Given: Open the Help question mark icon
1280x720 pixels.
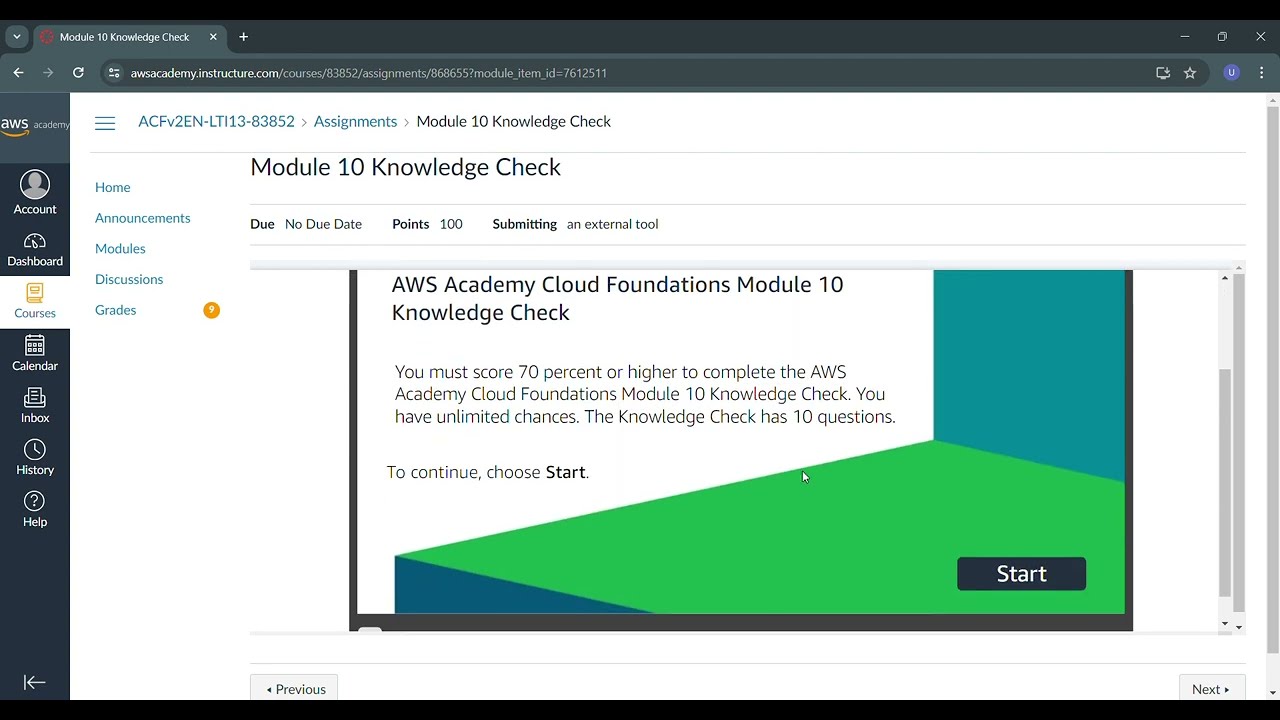Looking at the screenshot, I should pyautogui.click(x=35, y=502).
